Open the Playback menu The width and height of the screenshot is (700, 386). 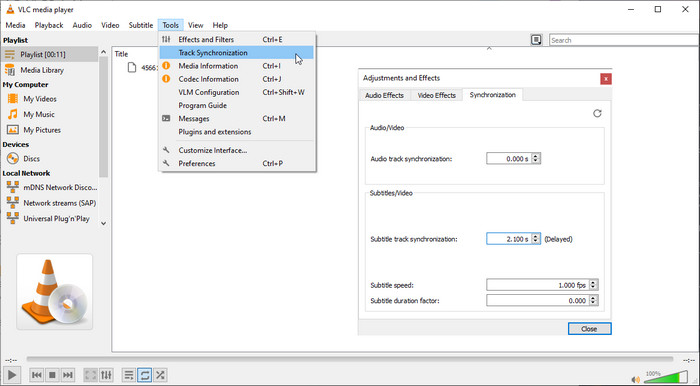(x=49, y=25)
